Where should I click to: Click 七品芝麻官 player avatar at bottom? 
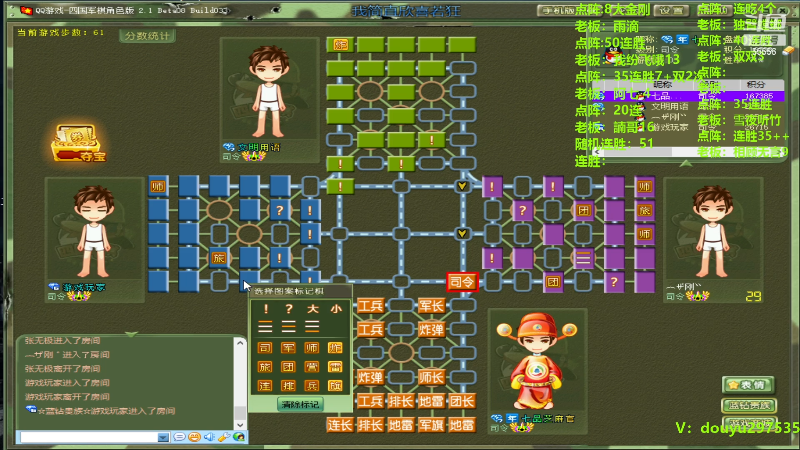click(x=536, y=361)
